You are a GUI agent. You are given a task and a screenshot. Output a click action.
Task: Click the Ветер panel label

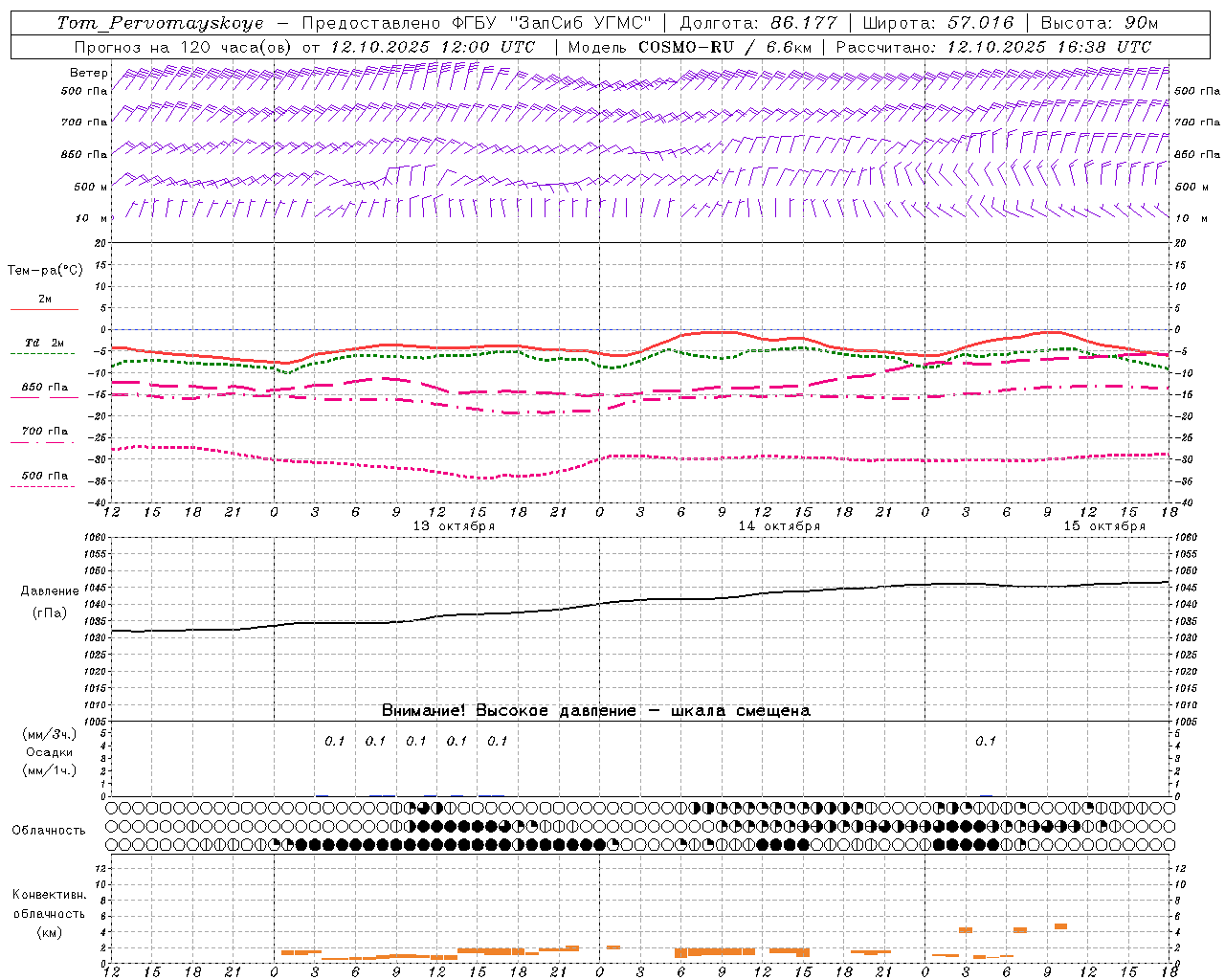pyautogui.click(x=89, y=73)
